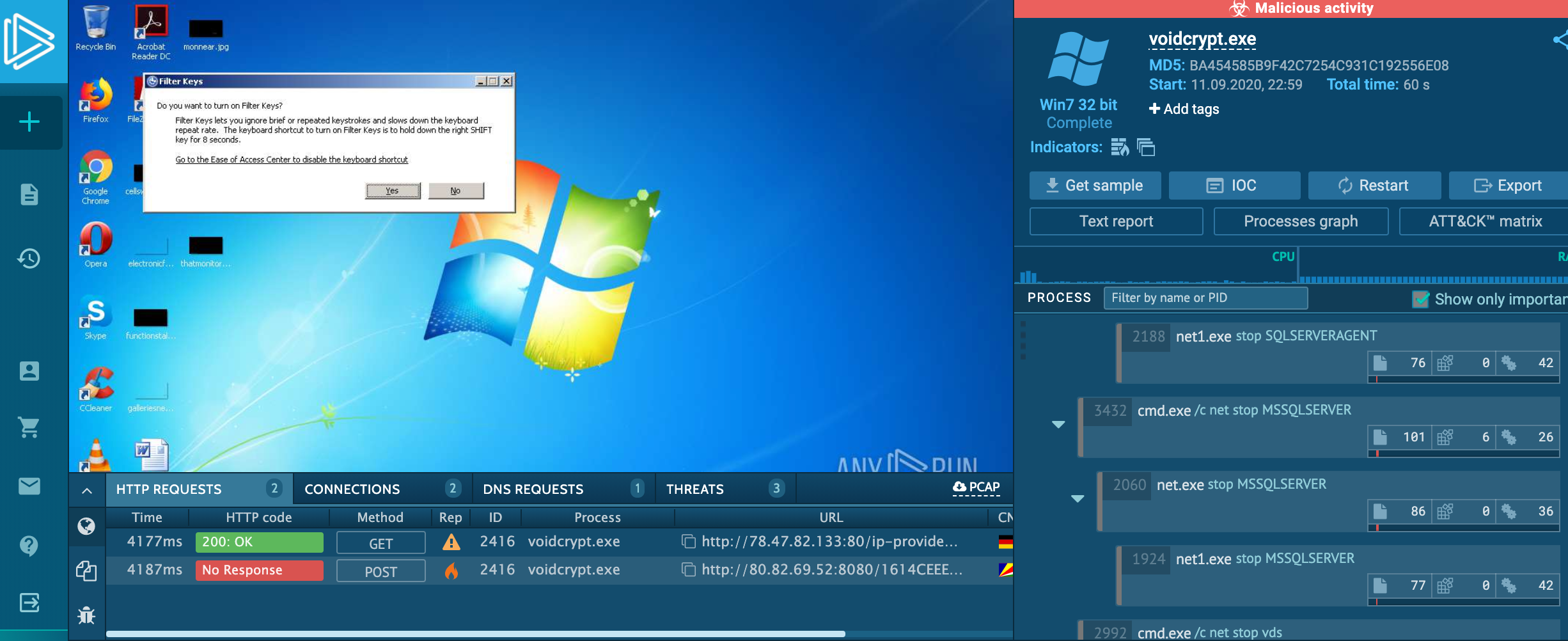Click Add tags link

click(x=1184, y=109)
